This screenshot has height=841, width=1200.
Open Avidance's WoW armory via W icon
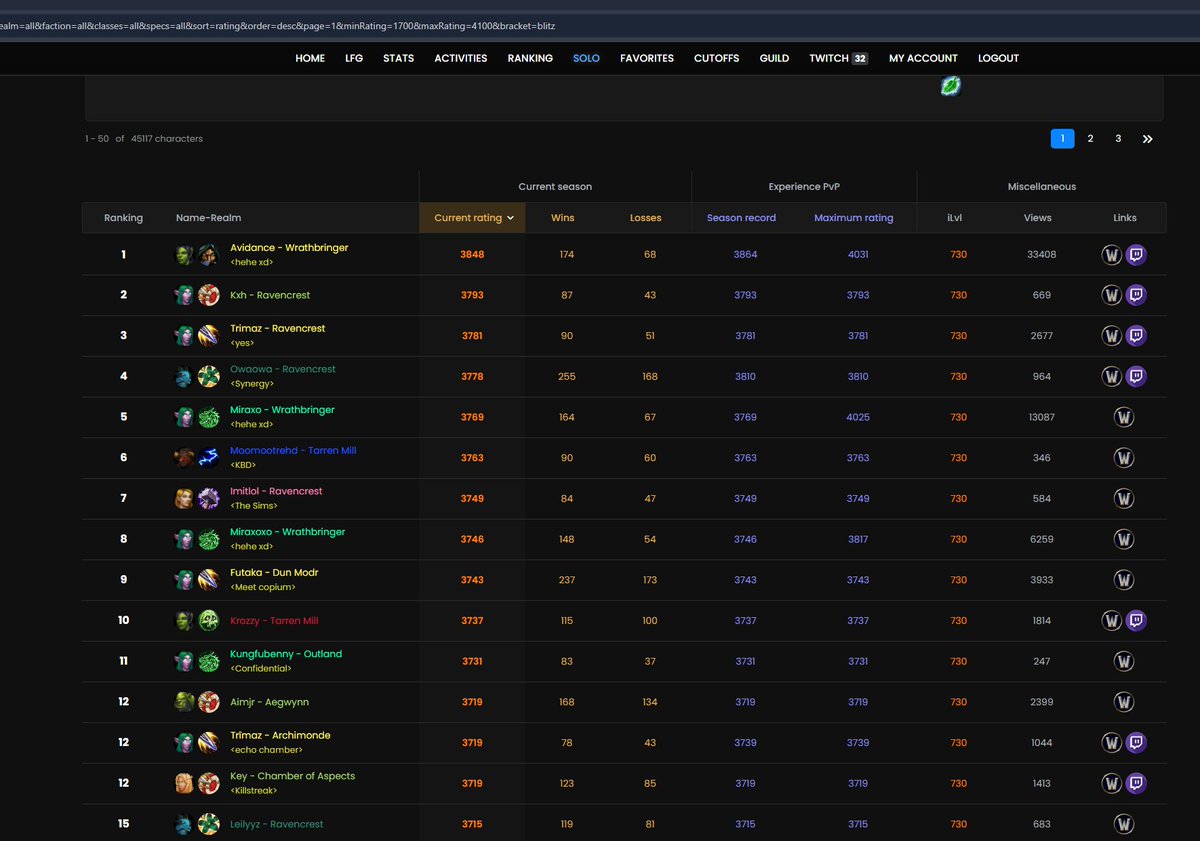tap(1112, 254)
